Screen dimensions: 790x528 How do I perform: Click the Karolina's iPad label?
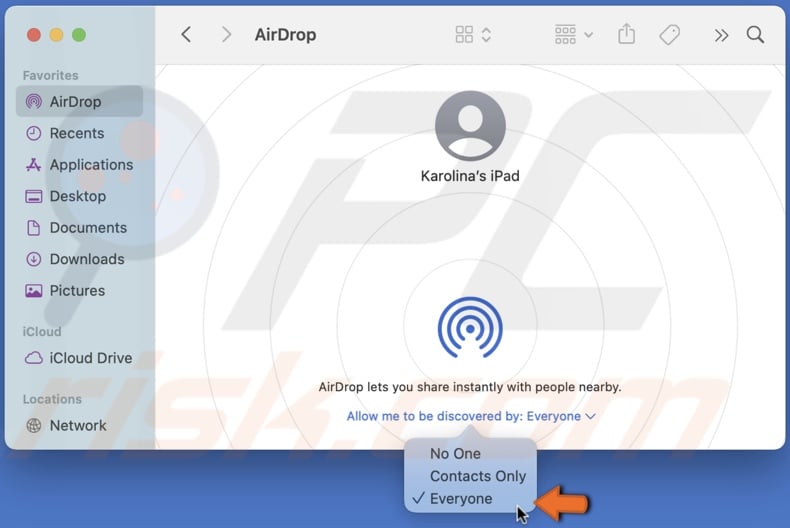click(x=470, y=176)
